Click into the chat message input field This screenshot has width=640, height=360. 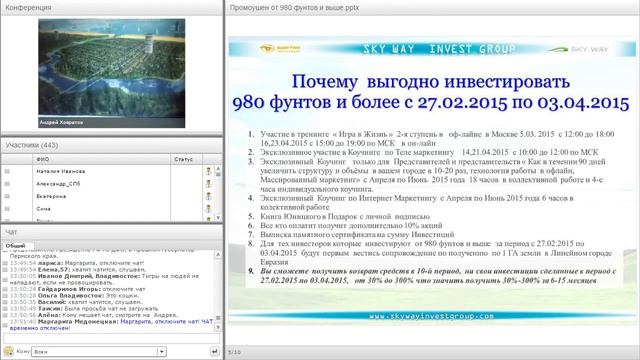111,338
